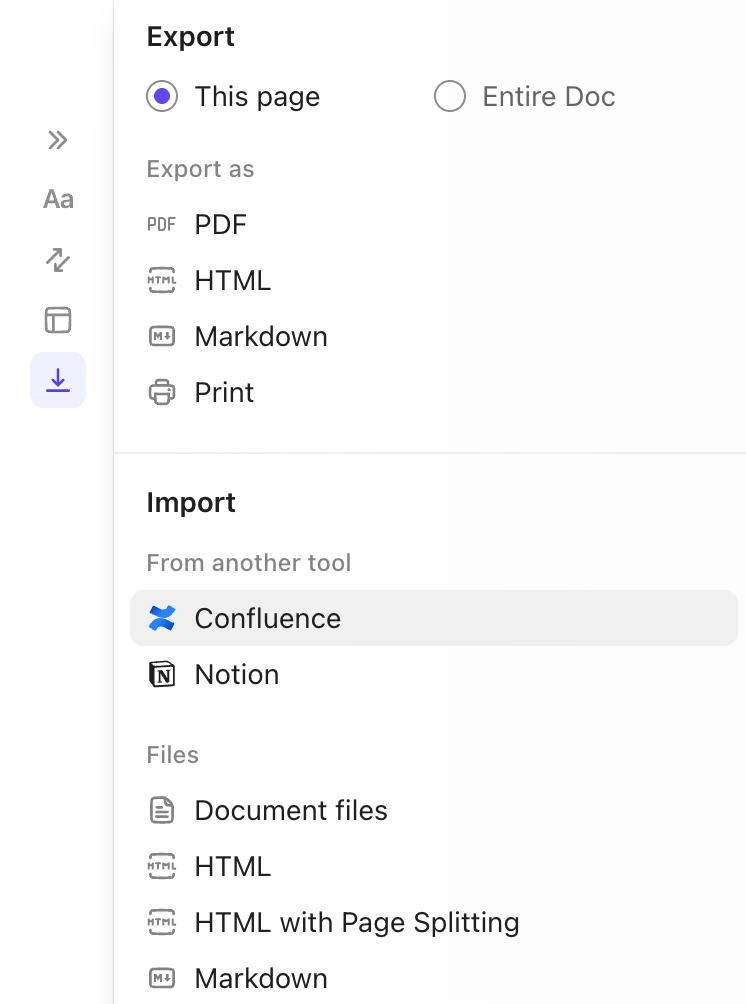Open the Aa text style panel
This screenshot has width=746, height=1004.
click(57, 198)
